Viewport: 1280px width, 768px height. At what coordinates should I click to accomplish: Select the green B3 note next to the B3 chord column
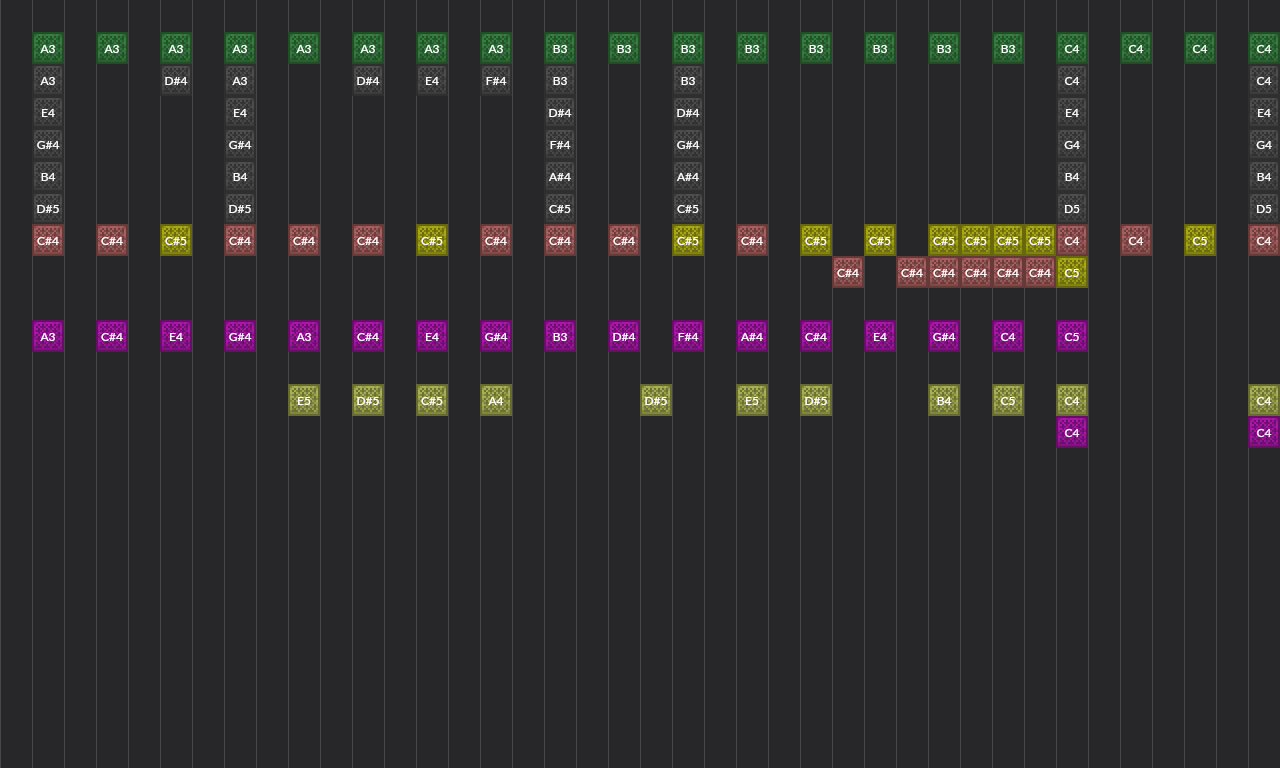coord(624,48)
